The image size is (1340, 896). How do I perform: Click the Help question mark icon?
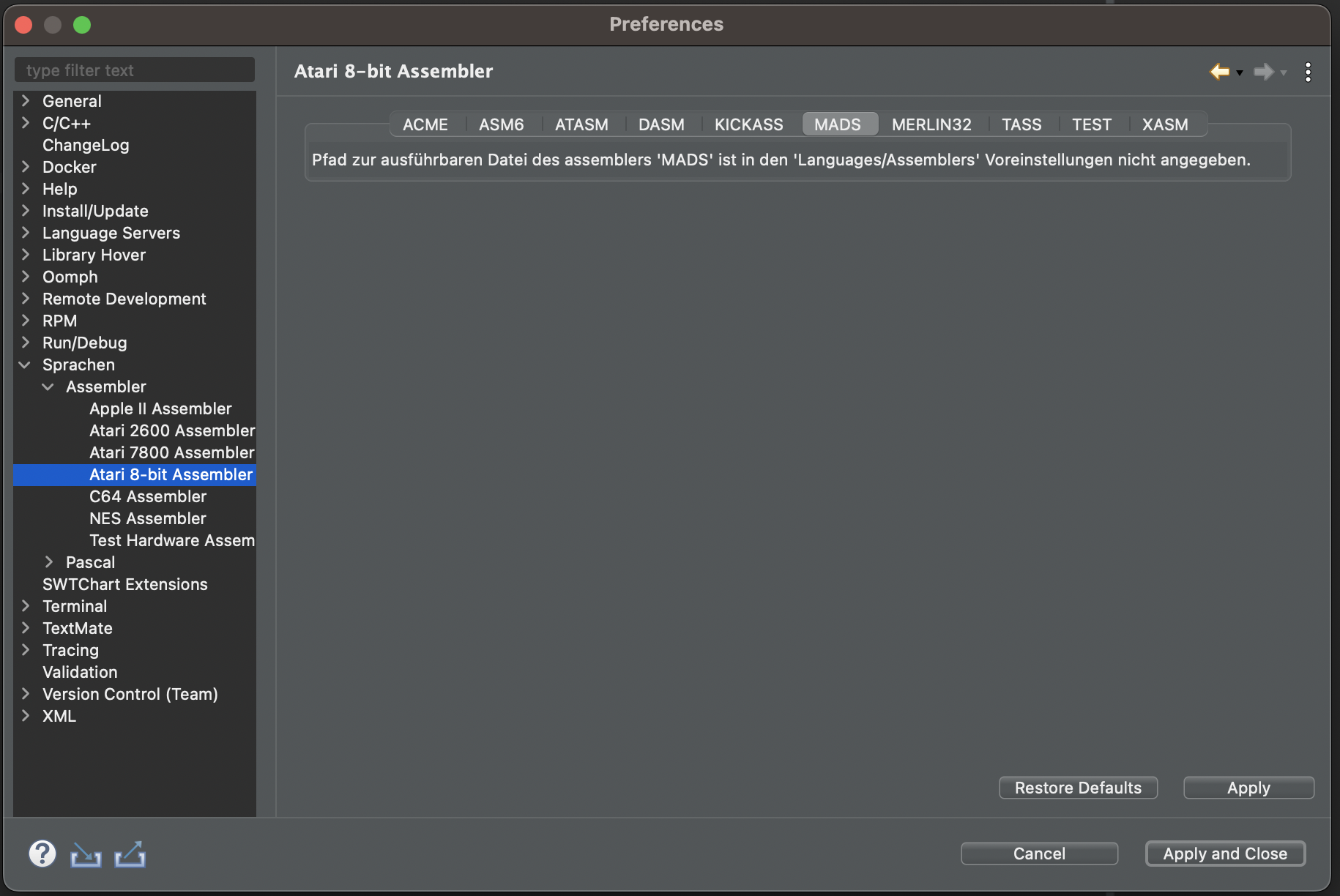tap(42, 854)
